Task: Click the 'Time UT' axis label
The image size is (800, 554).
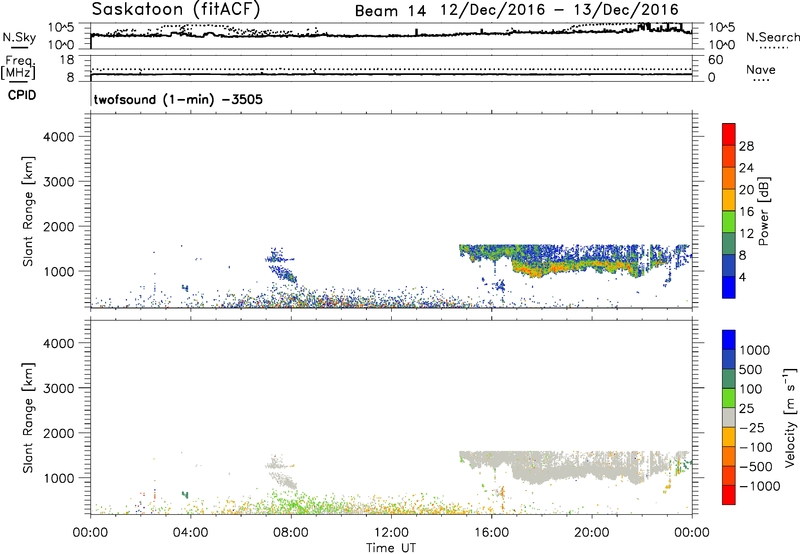Action: point(391,548)
